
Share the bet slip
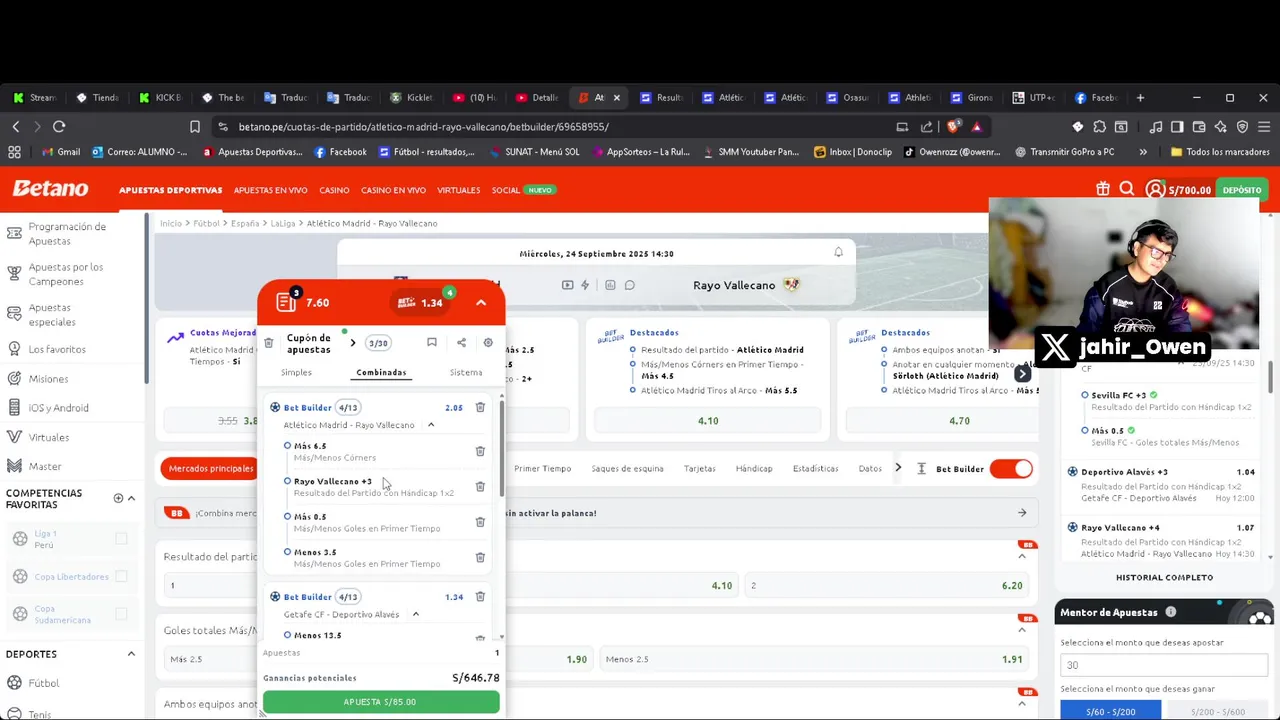coord(461,343)
